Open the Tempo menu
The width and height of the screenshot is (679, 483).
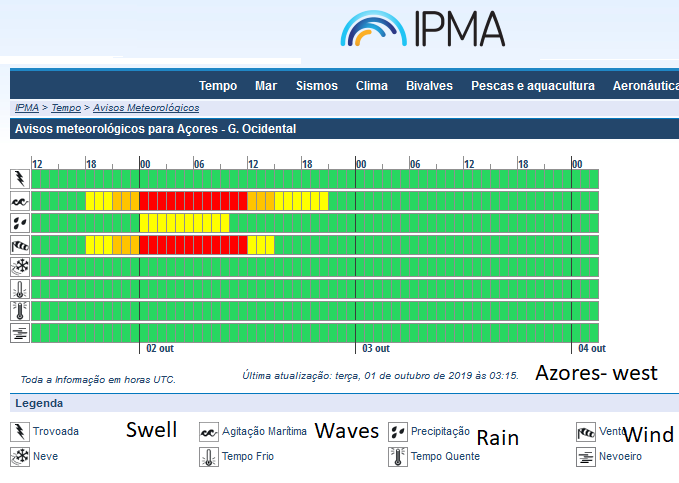(x=218, y=86)
